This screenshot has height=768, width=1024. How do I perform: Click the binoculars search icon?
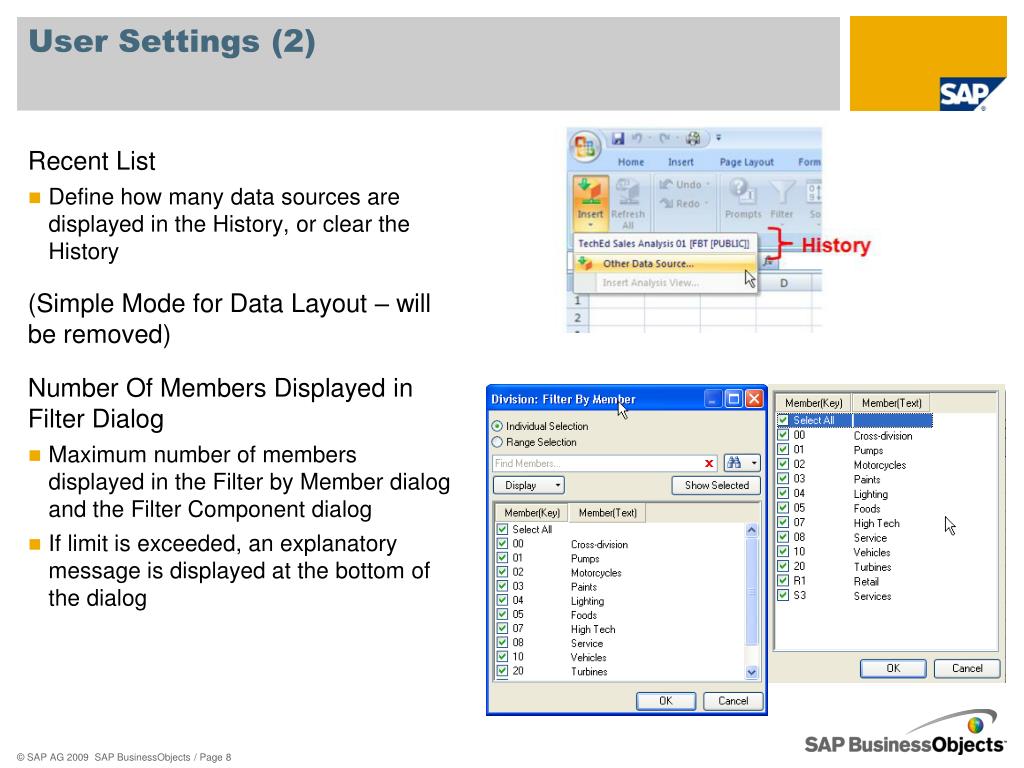click(x=734, y=463)
